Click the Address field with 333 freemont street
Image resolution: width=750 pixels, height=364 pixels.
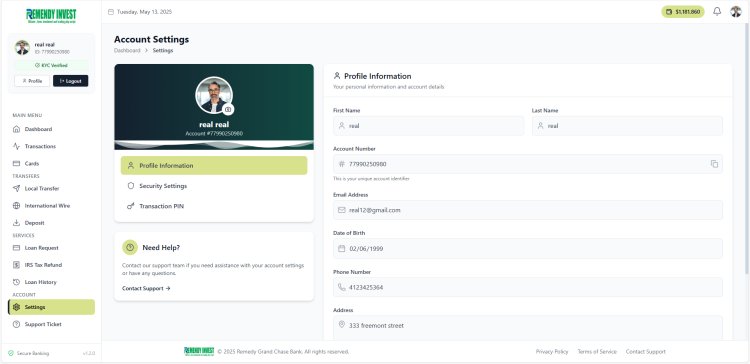[x=528, y=328]
